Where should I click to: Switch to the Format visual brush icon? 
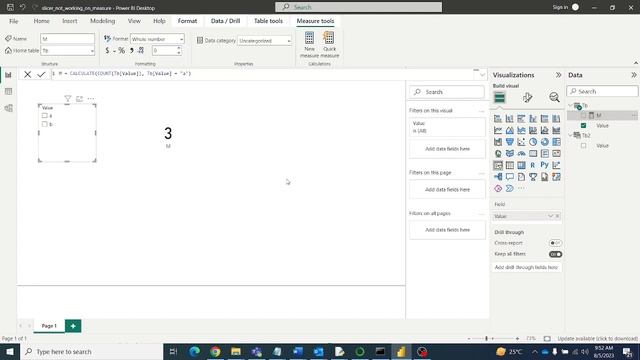(527, 98)
